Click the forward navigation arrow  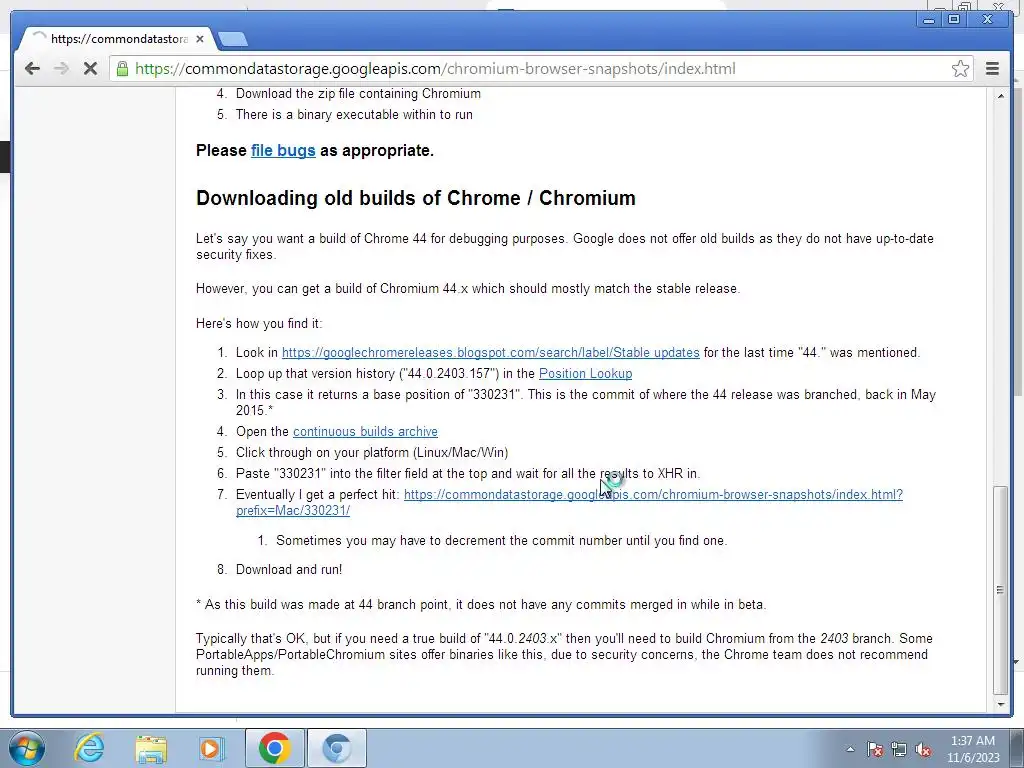pyautogui.click(x=61, y=69)
